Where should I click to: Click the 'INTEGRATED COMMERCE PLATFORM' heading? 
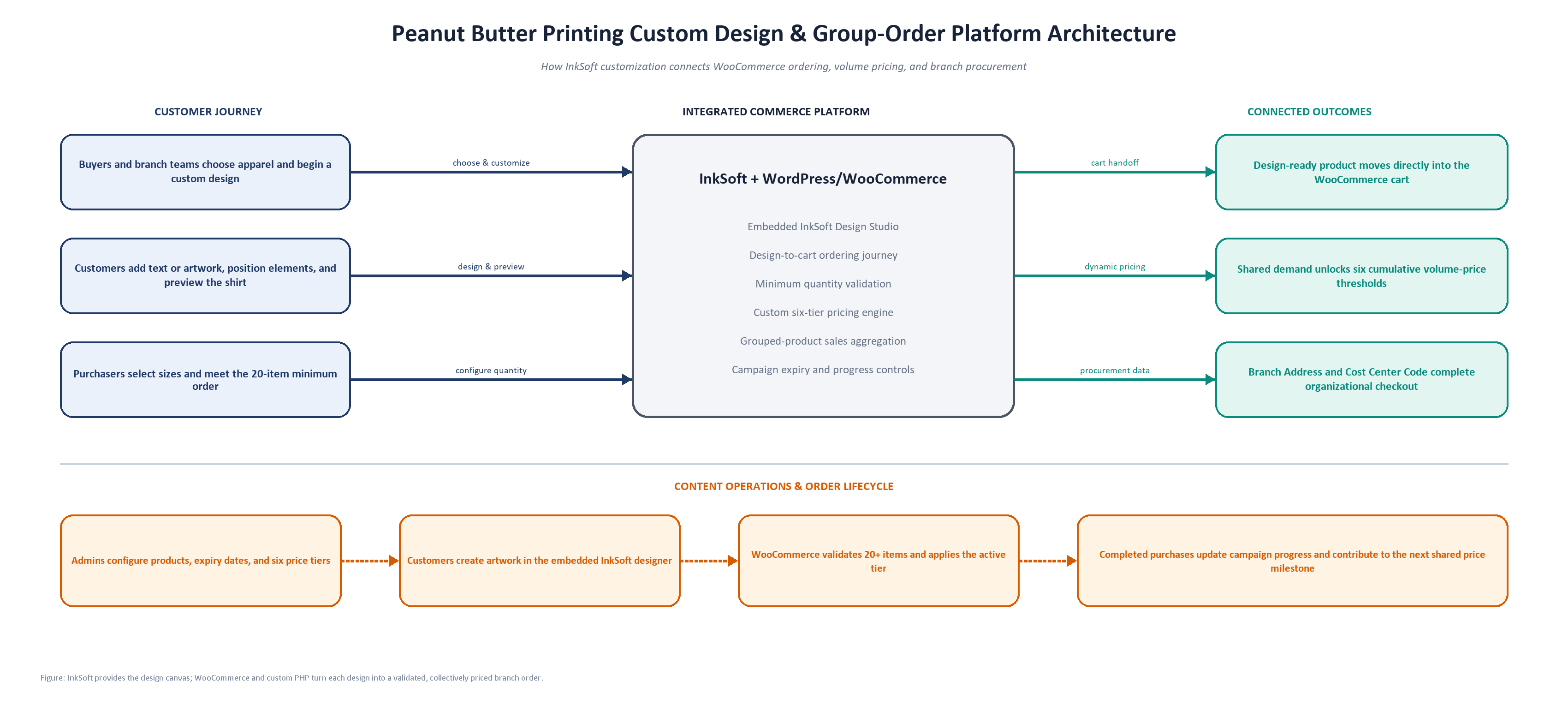[x=776, y=112]
